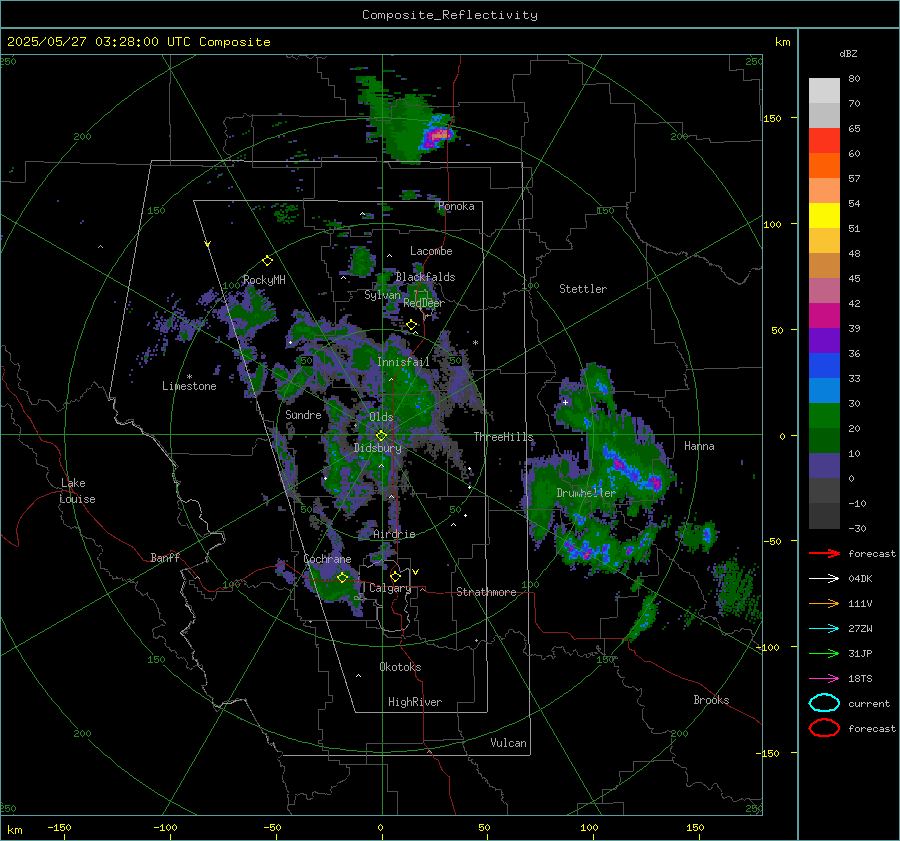Select the RockyMH label
The height and width of the screenshot is (841, 900).
point(264,280)
